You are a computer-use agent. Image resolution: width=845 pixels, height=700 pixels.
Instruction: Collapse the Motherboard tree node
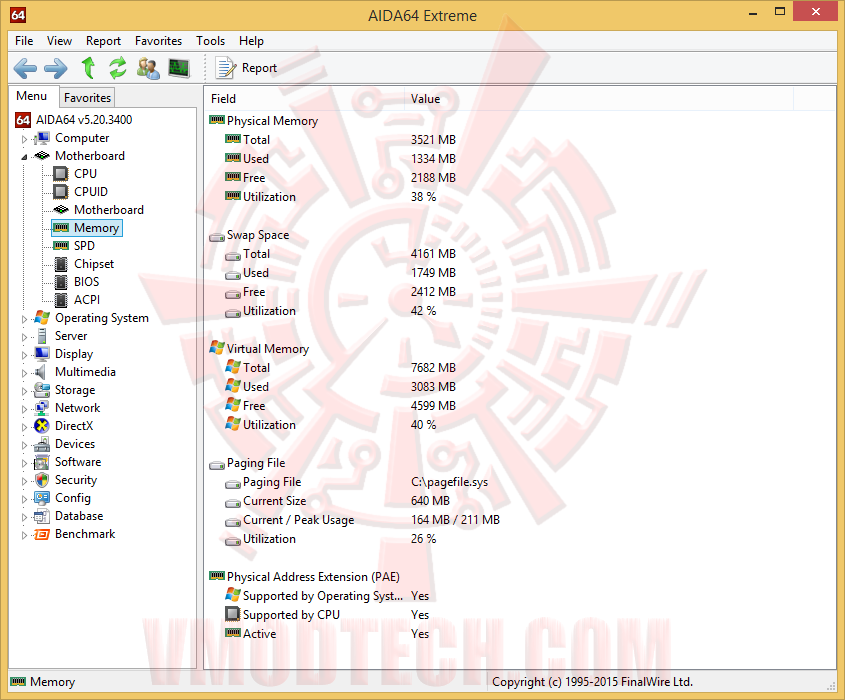(24, 157)
